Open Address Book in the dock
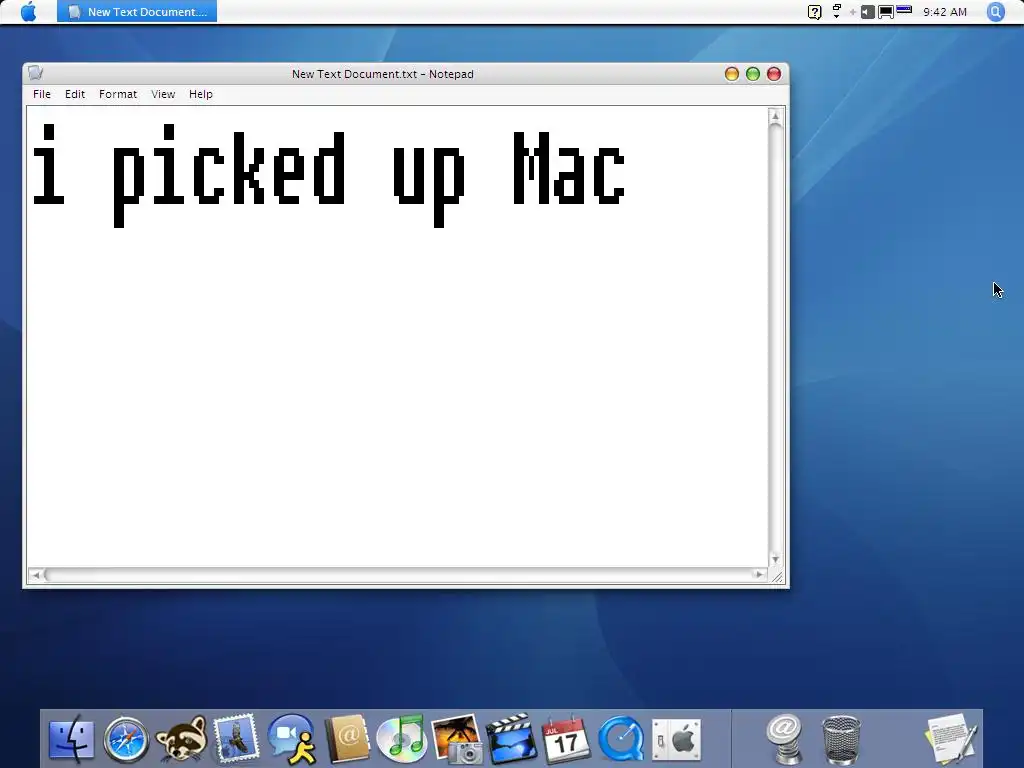This screenshot has width=1024, height=768. tap(347, 739)
